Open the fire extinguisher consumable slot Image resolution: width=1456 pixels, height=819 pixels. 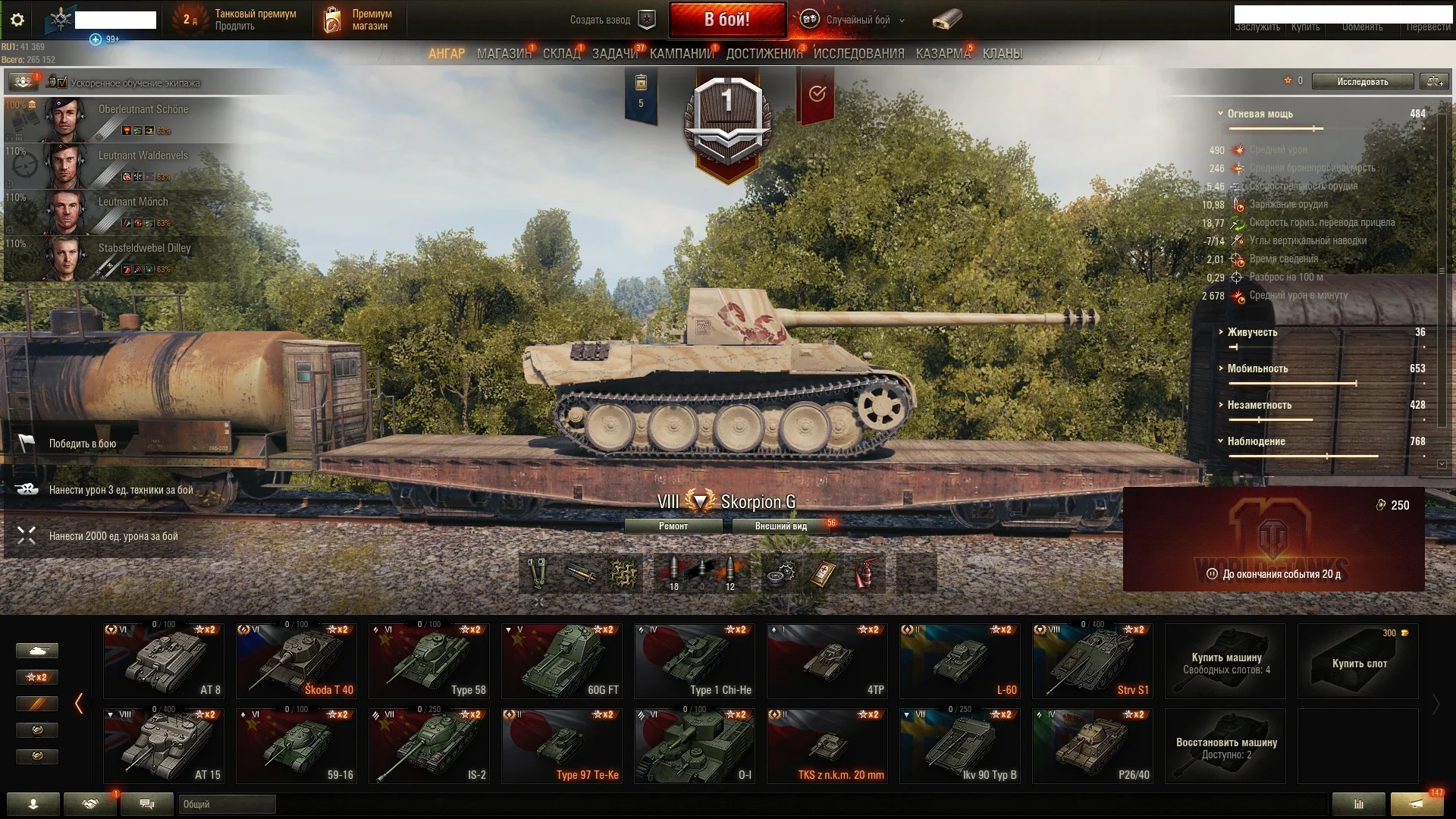[864, 573]
